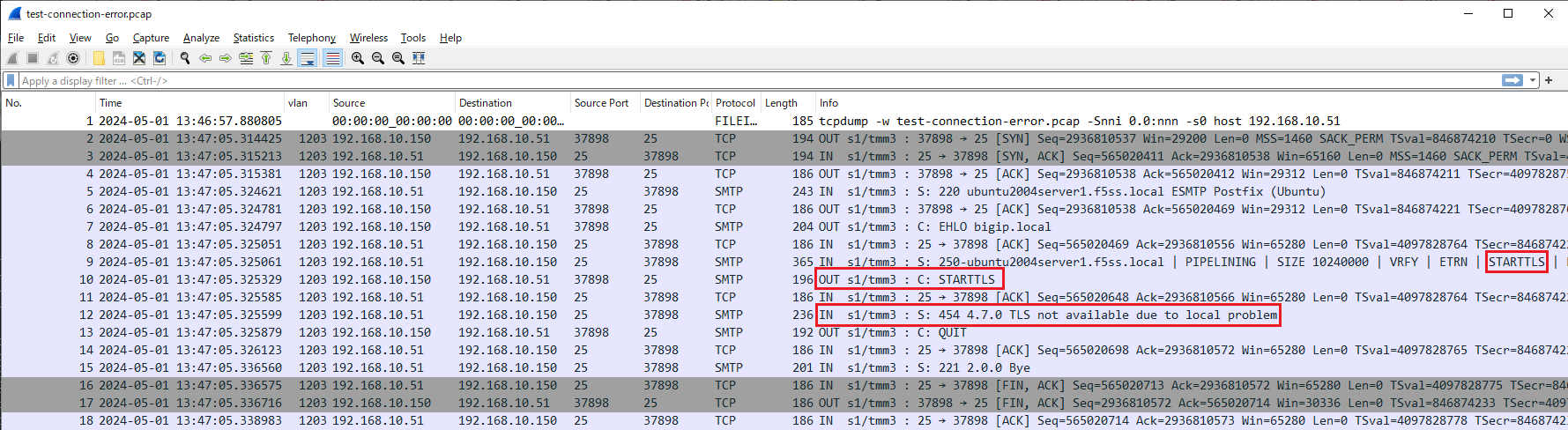1568x430 pixels.
Task: Toggle packet list coloring rules
Action: tap(332, 58)
